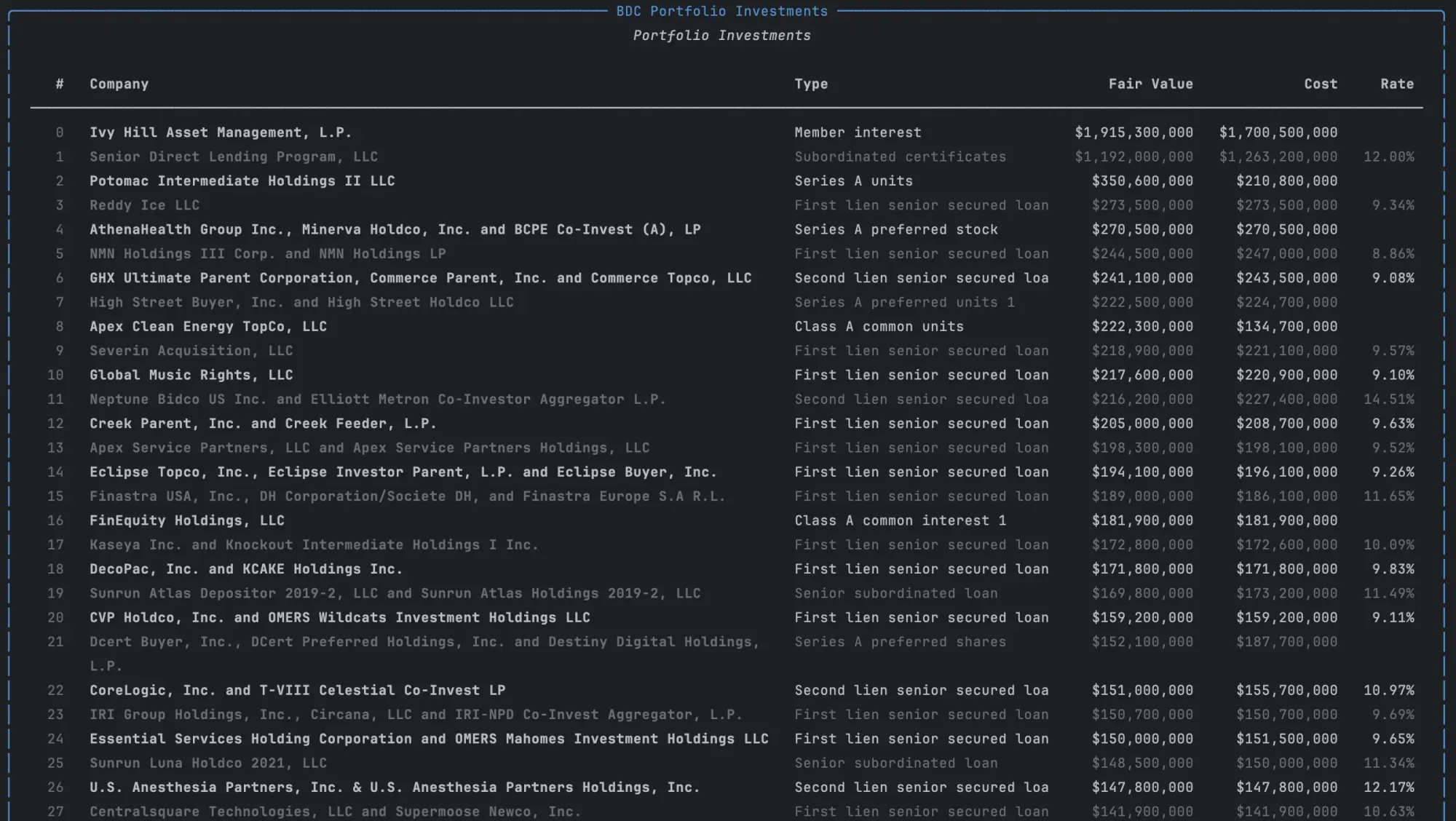This screenshot has width=1456, height=821.
Task: Click the 14.51% rate cell
Action: point(1388,399)
